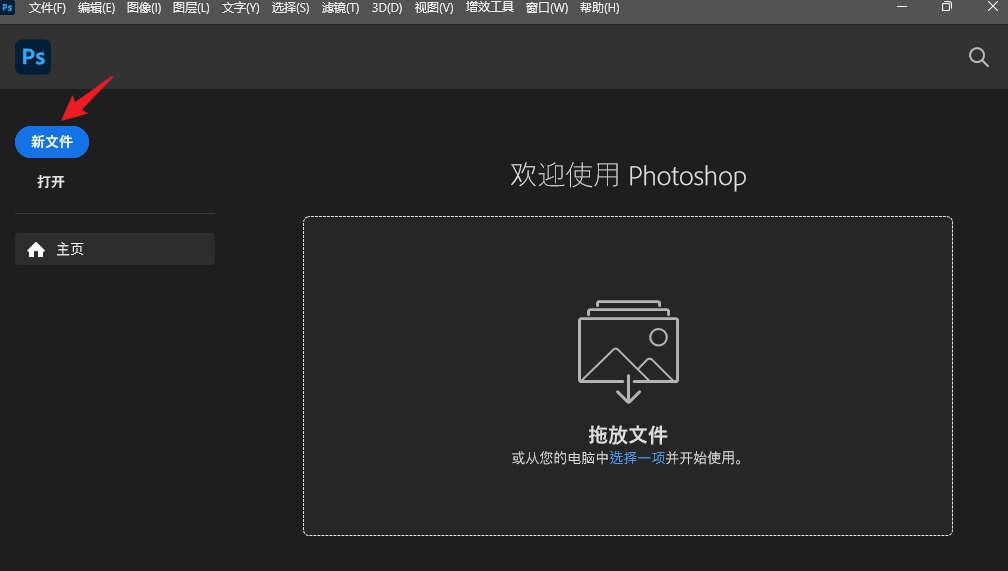The image size is (1008, 571).
Task: Open the 窗口(W) menu
Action: [547, 8]
